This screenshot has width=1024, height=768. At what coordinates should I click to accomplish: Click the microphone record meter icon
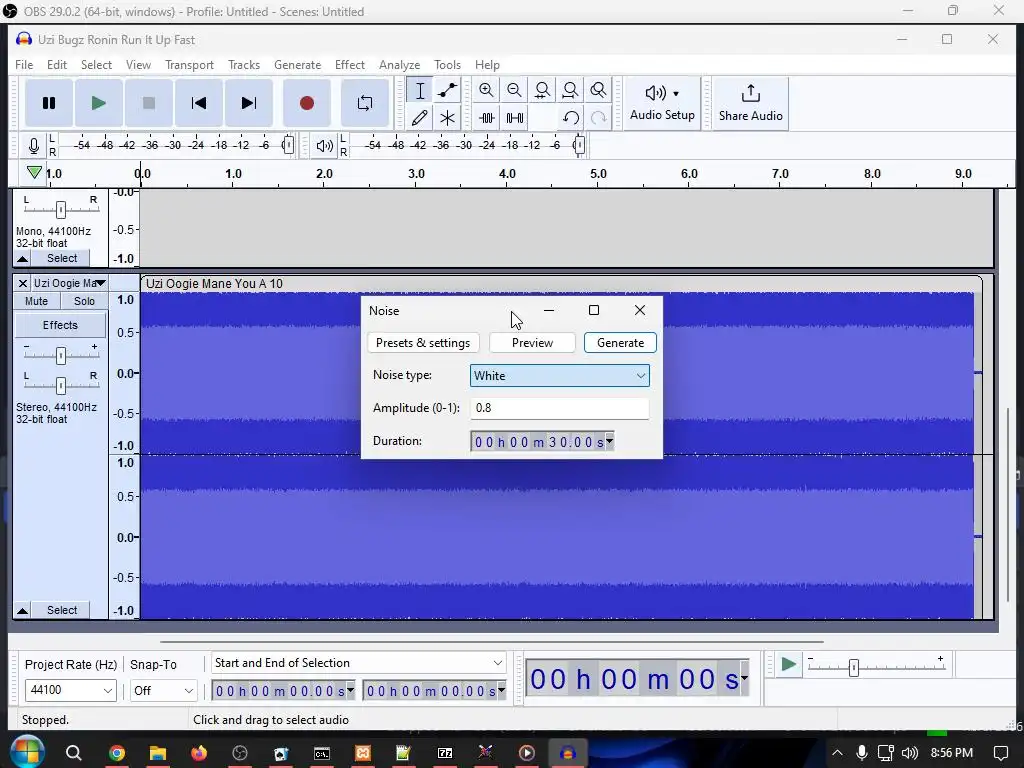click(34, 145)
